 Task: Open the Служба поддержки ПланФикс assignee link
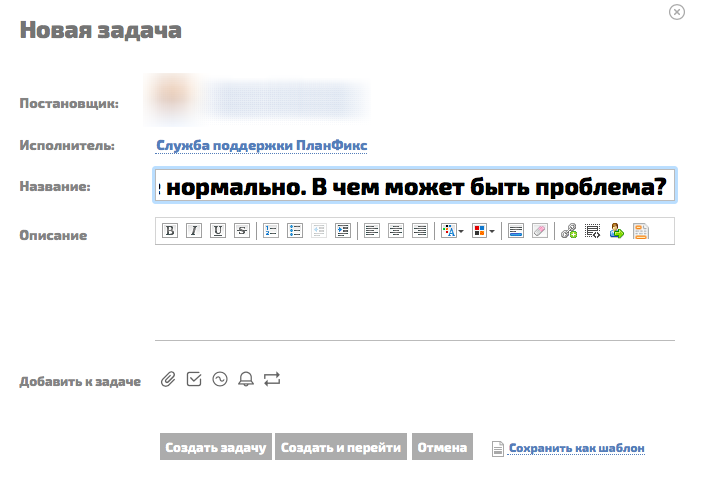(x=261, y=146)
